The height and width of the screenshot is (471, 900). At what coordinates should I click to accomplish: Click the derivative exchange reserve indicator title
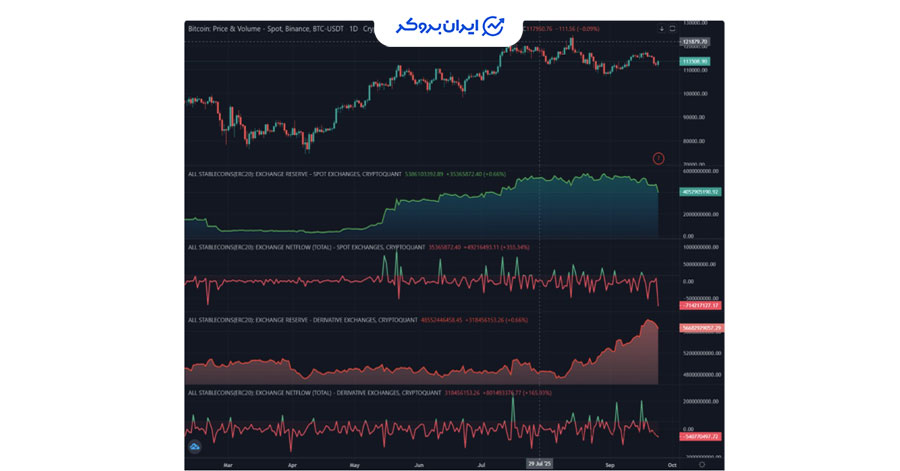point(302,320)
